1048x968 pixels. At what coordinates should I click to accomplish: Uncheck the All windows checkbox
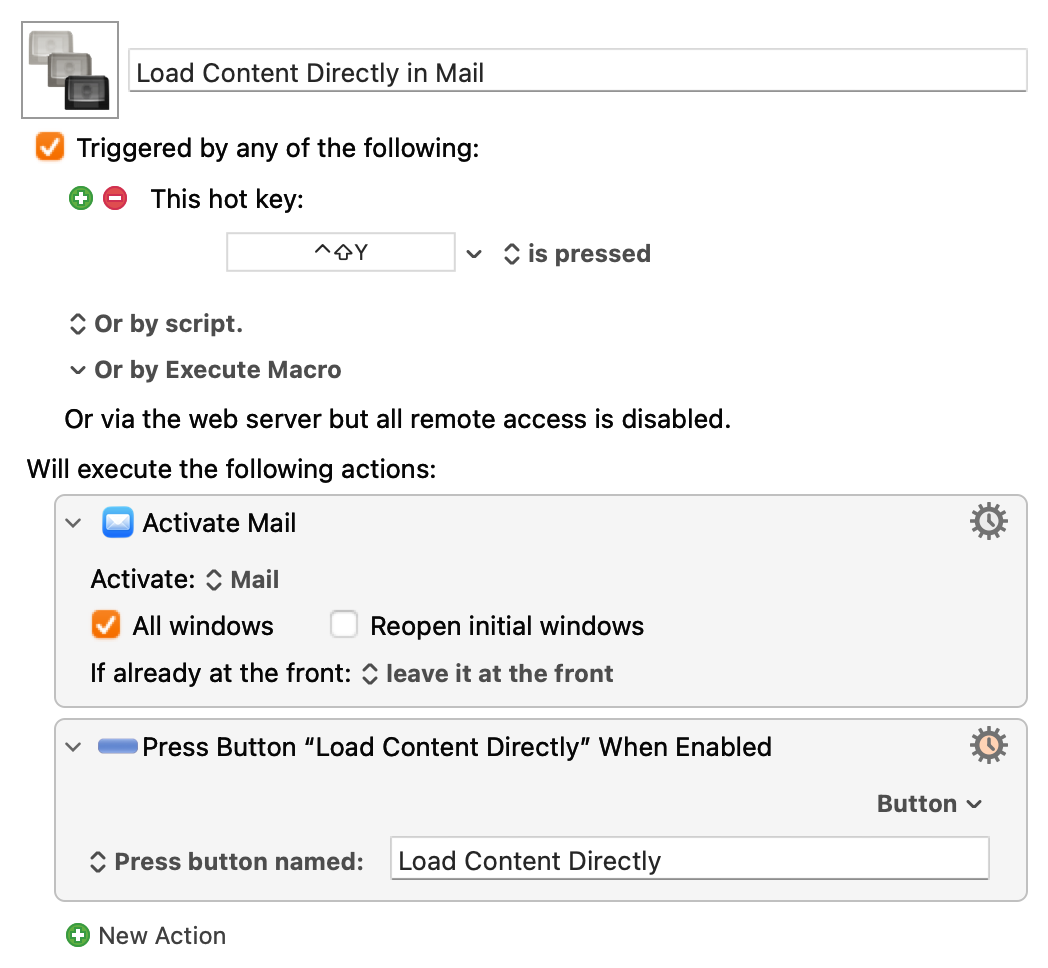click(106, 626)
